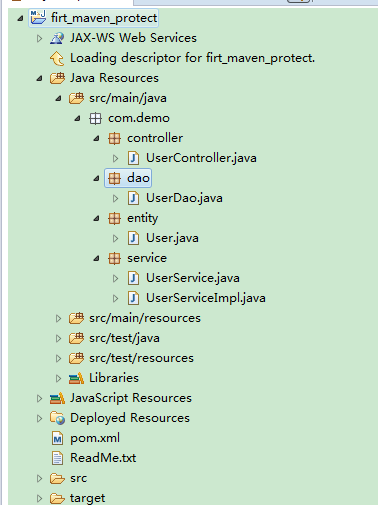Select the service package label
This screenshot has width=378, height=505.
click(x=147, y=258)
